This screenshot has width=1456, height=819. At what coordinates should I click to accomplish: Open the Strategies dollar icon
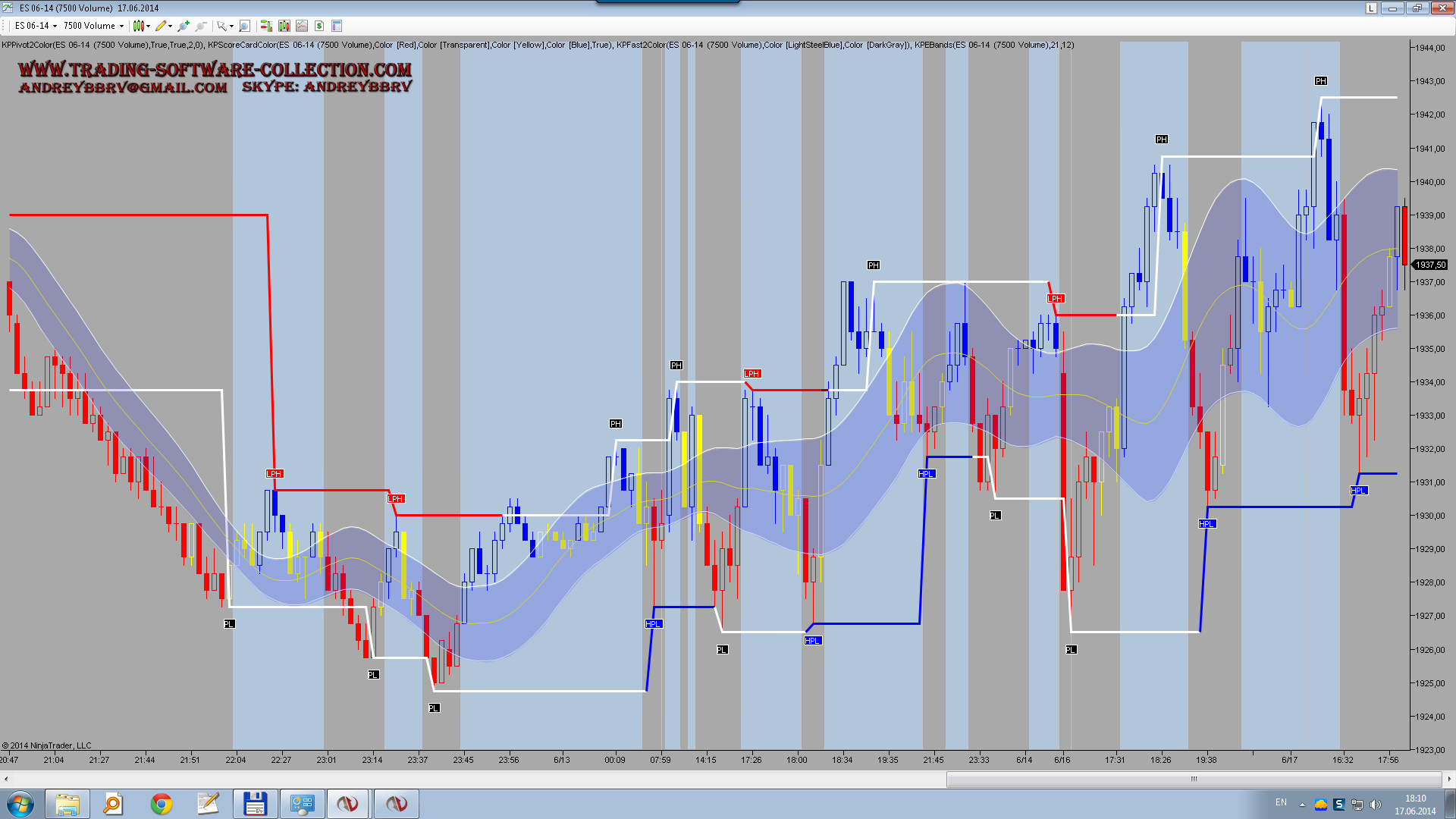(x=319, y=26)
